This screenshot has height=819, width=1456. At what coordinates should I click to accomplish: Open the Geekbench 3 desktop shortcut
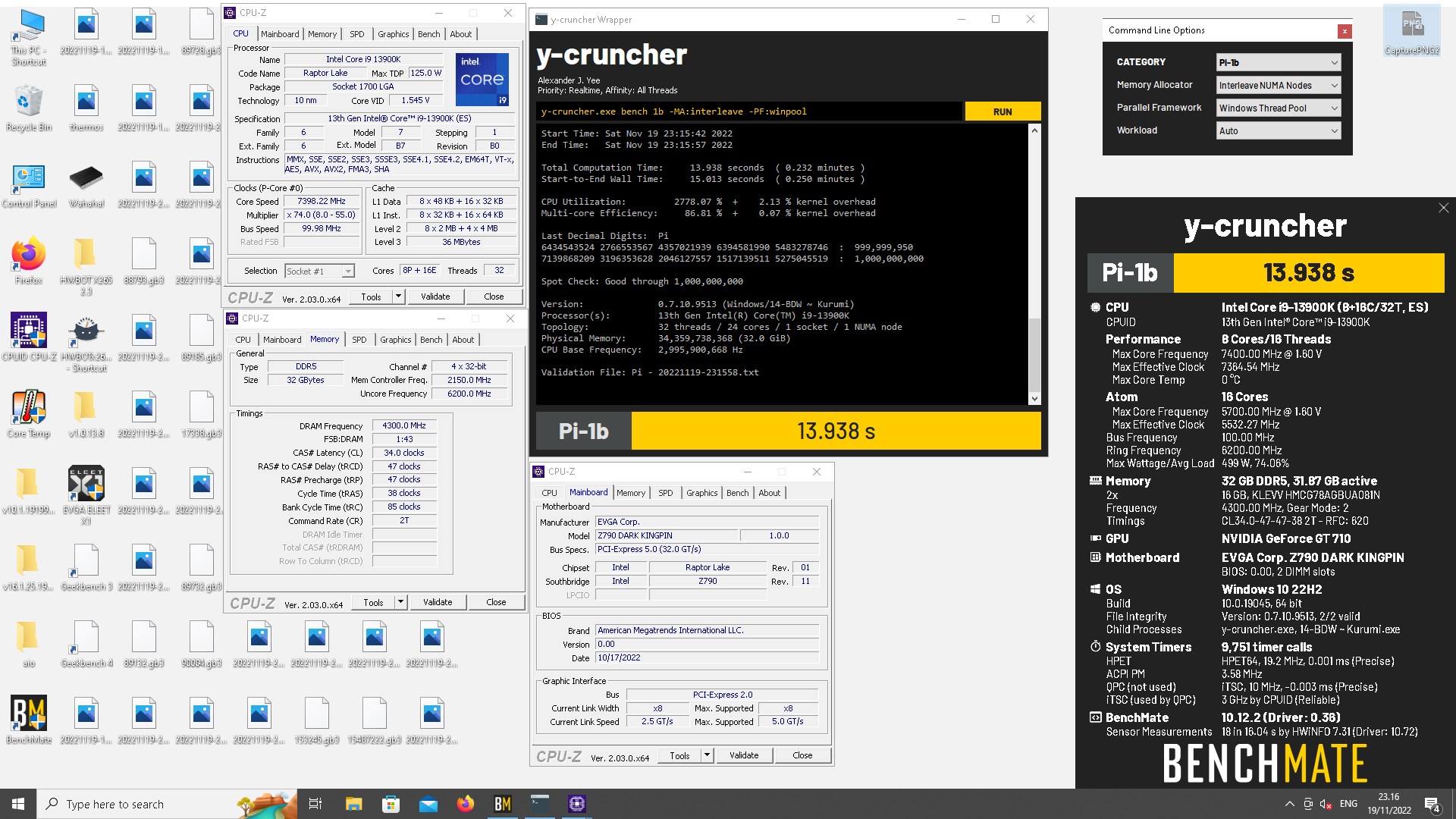[x=86, y=567]
